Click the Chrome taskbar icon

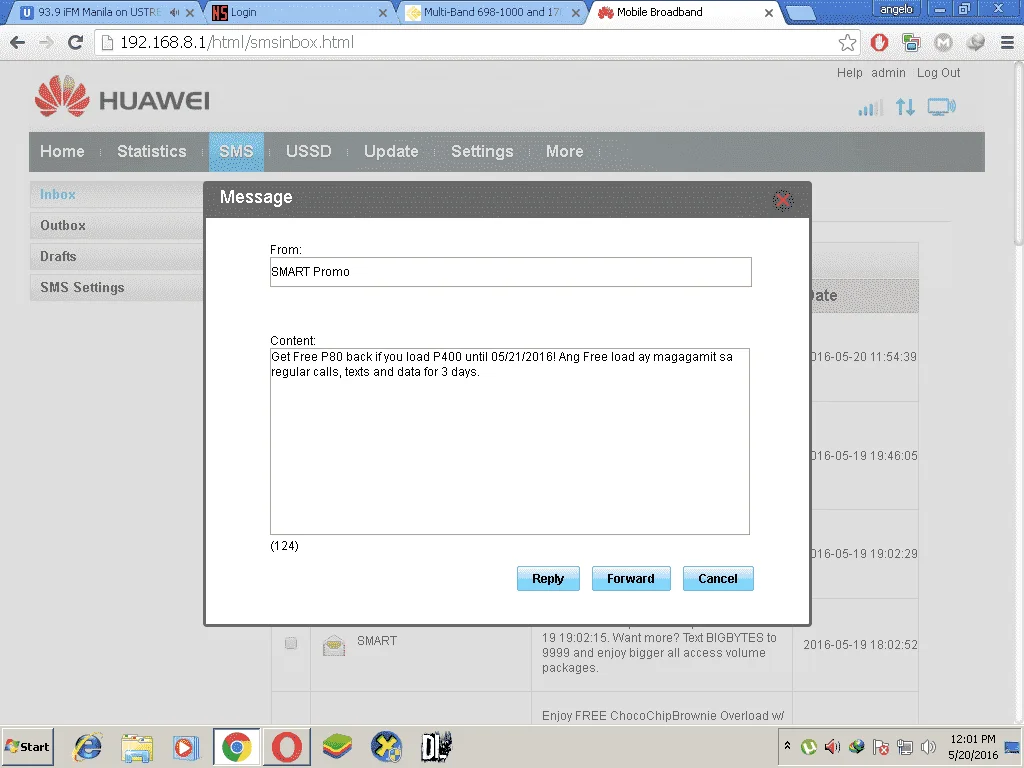point(236,747)
